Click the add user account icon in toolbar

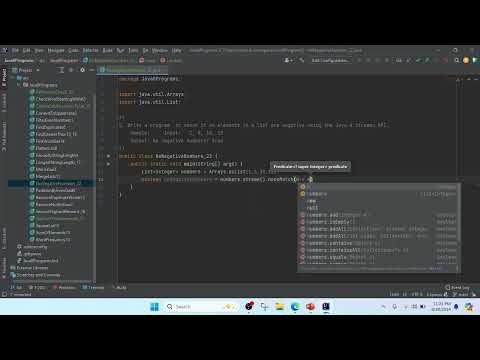(x=288, y=60)
